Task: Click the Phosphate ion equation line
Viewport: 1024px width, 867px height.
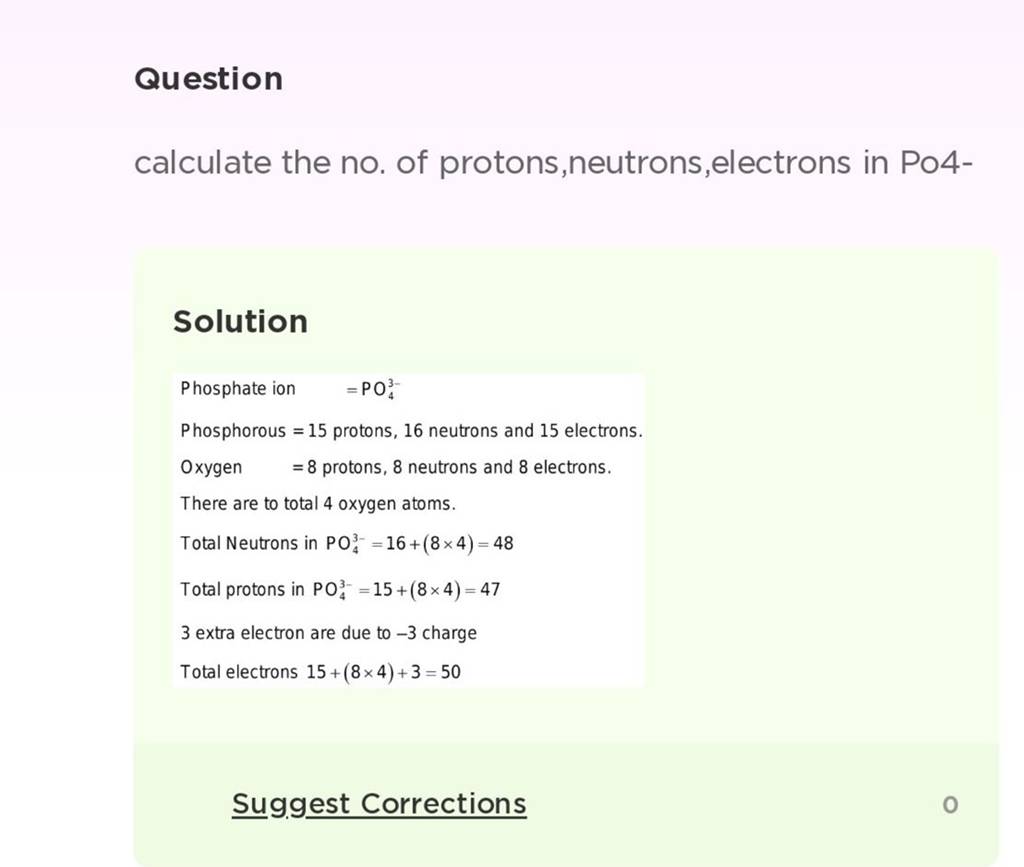Action: pyautogui.click(x=290, y=388)
